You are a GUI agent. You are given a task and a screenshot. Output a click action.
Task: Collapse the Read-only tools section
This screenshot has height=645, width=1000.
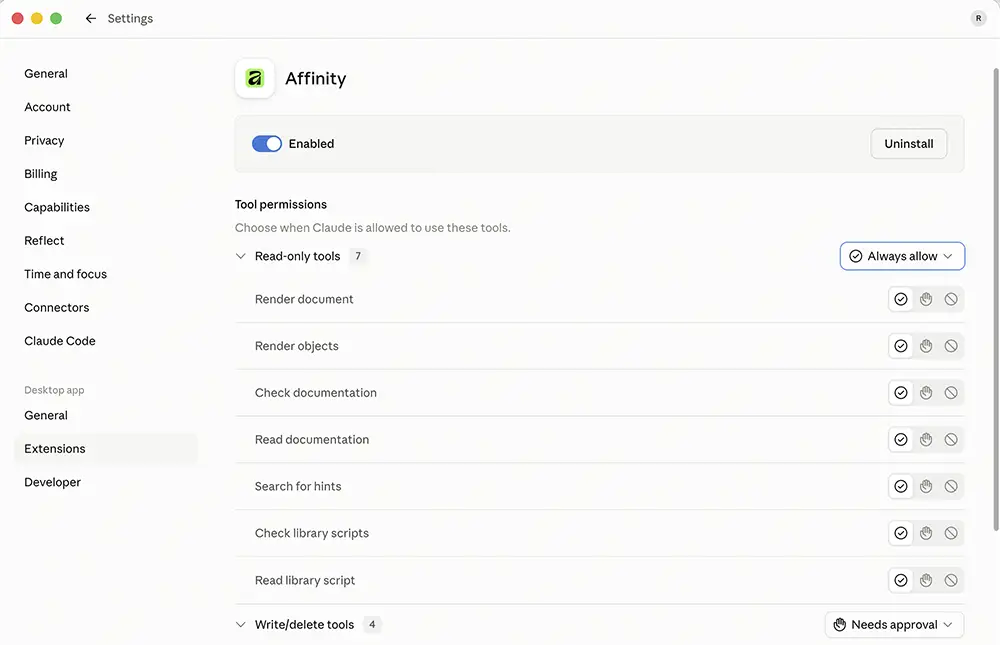coord(240,256)
